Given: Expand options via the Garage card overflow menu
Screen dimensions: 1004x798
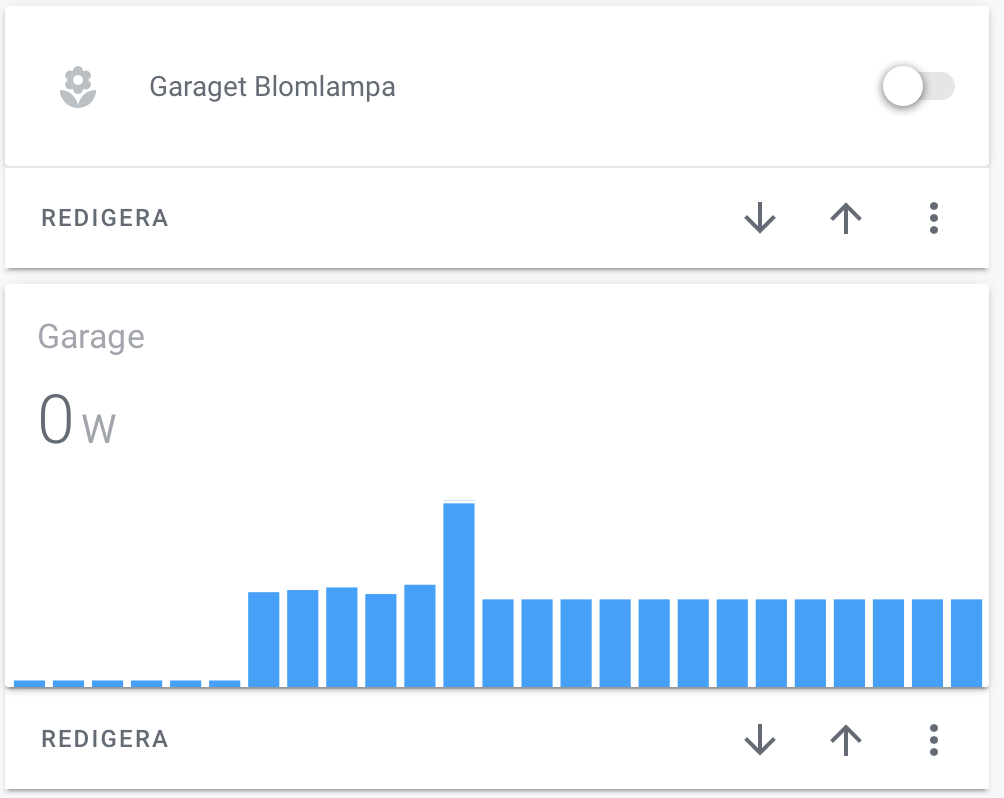Looking at the screenshot, I should 933,740.
